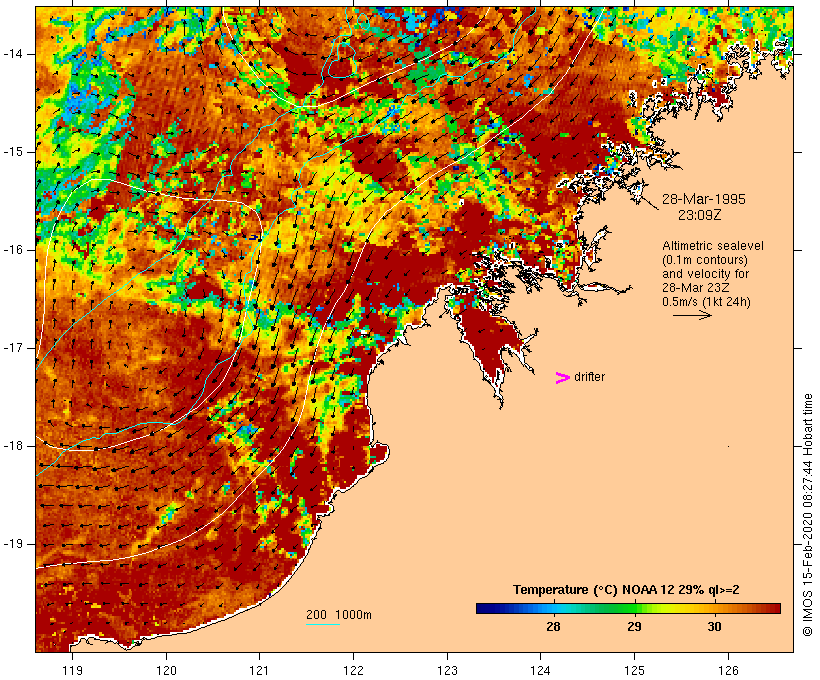
Task: Click latitude label -19
Action: 13,544
